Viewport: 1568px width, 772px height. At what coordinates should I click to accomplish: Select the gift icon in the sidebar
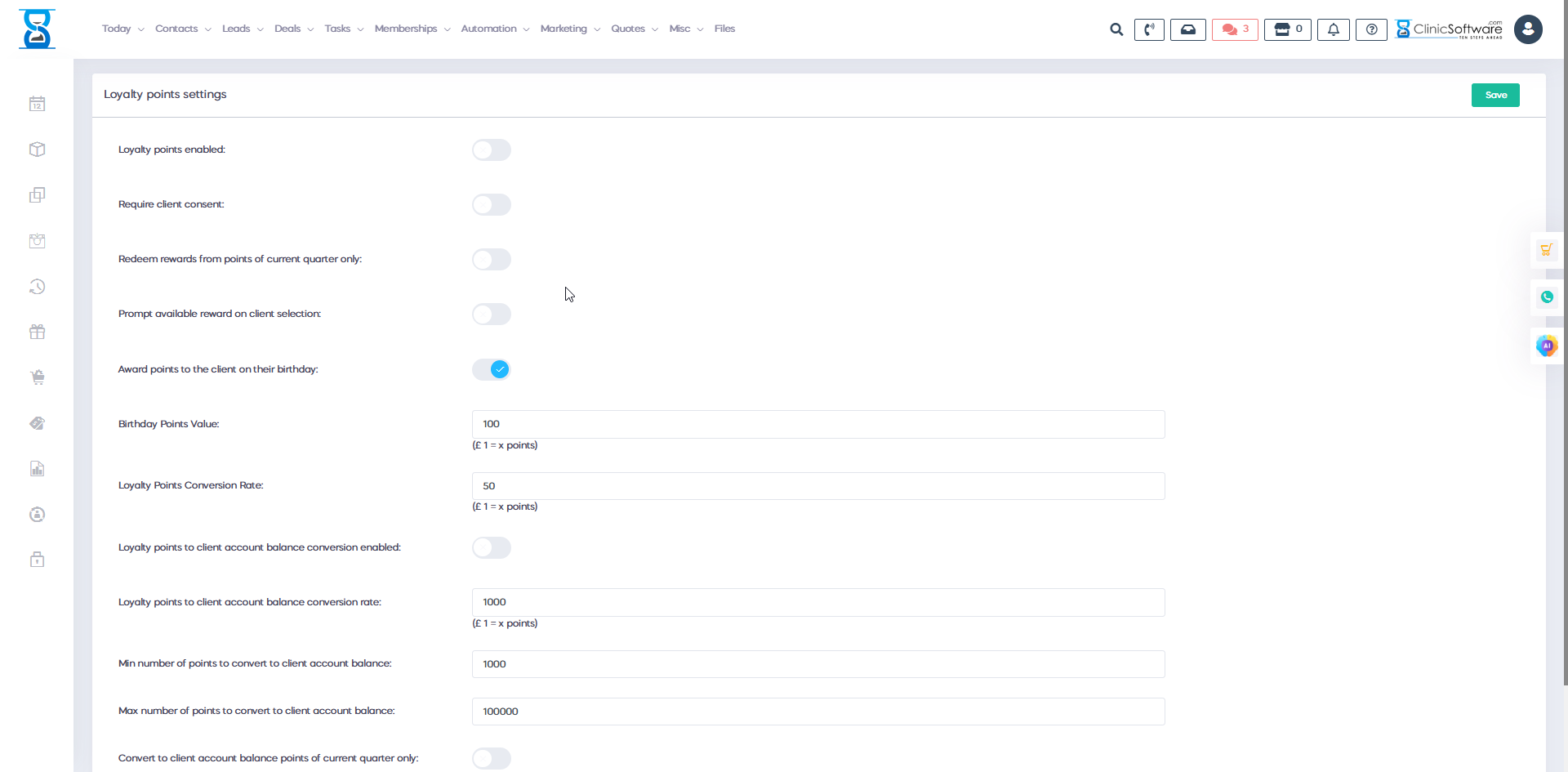[37, 332]
